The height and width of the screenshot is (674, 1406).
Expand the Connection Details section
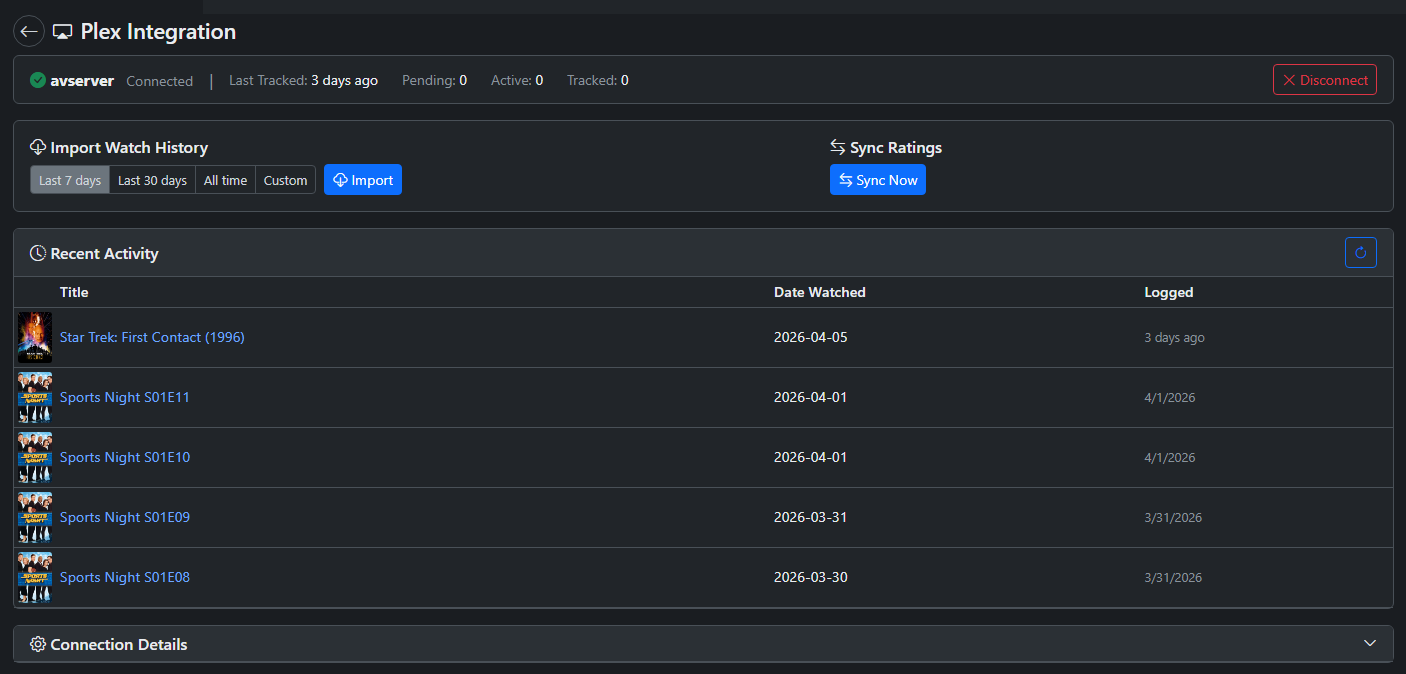tap(1371, 644)
